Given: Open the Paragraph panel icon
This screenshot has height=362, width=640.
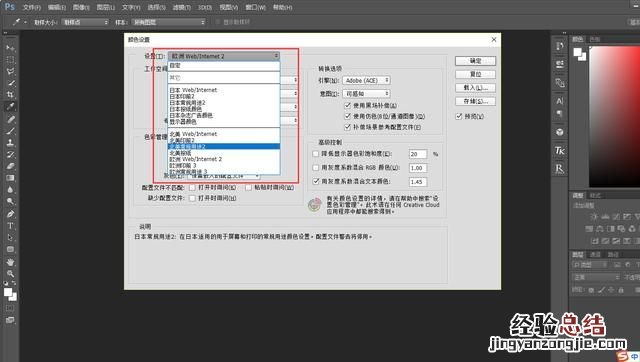Looking at the screenshot, I should (x=560, y=114).
